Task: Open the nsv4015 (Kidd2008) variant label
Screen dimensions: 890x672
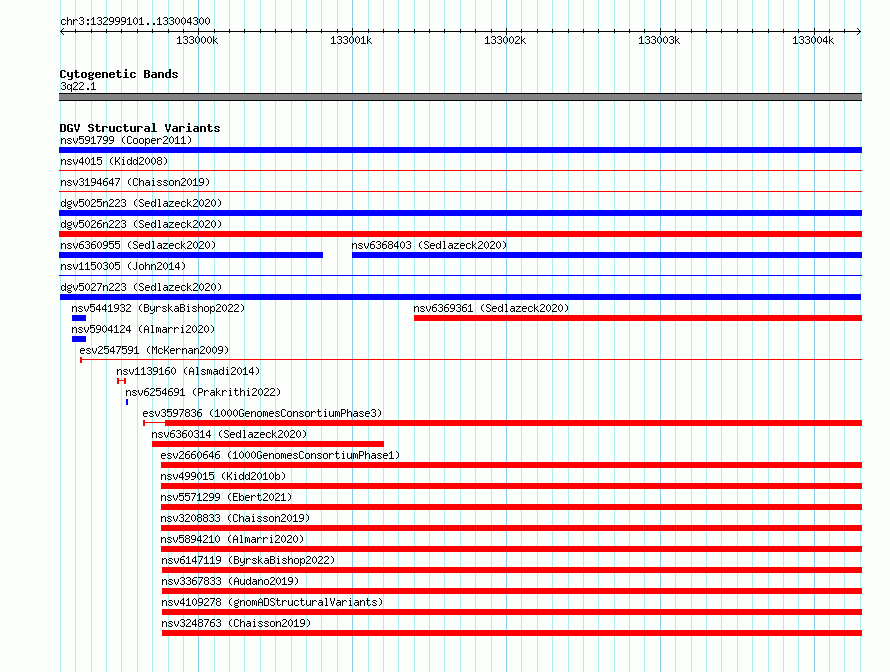Action: [114, 161]
